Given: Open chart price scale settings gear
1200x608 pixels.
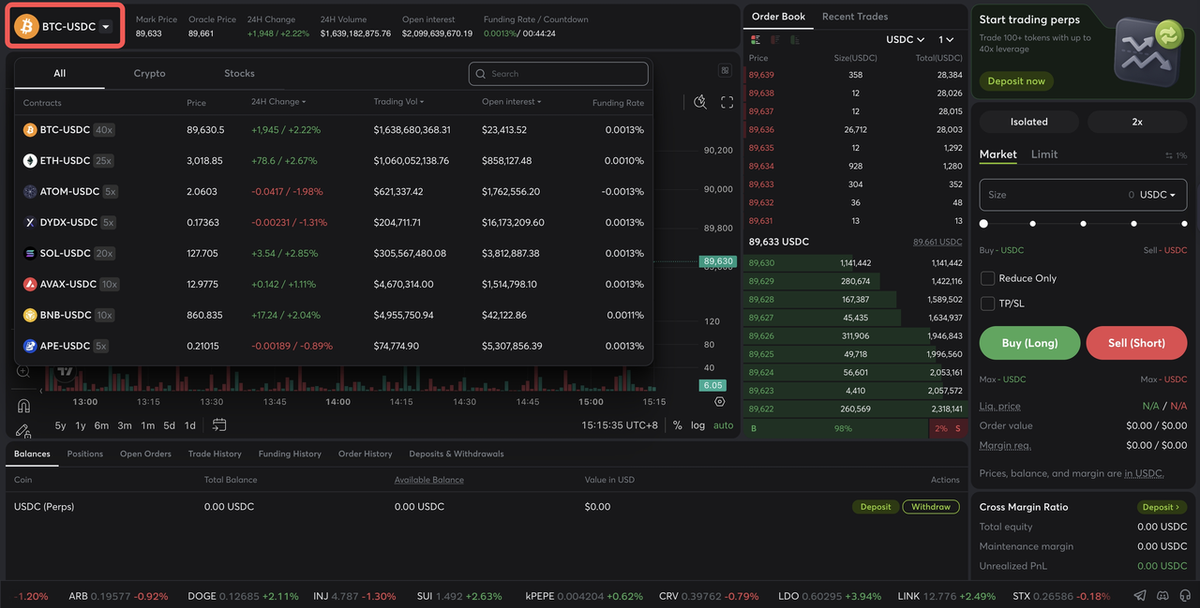Looking at the screenshot, I should (x=720, y=401).
